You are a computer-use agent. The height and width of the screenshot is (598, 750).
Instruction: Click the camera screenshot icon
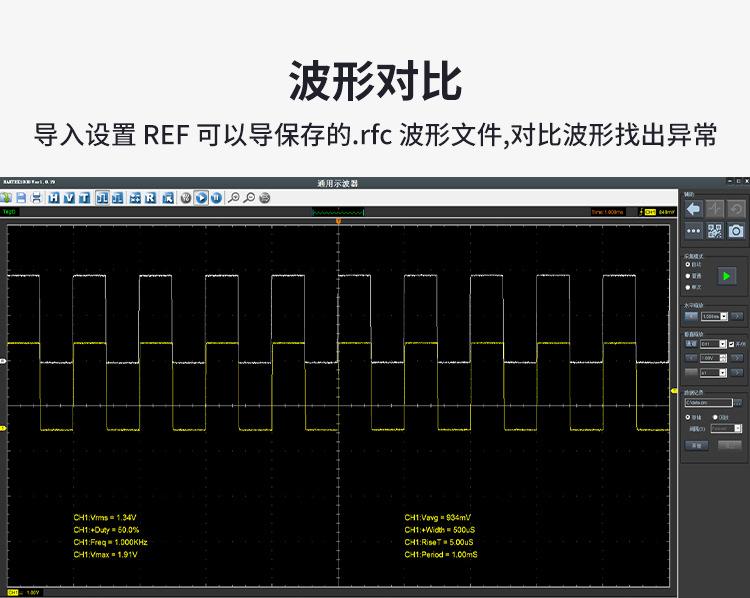point(735,230)
